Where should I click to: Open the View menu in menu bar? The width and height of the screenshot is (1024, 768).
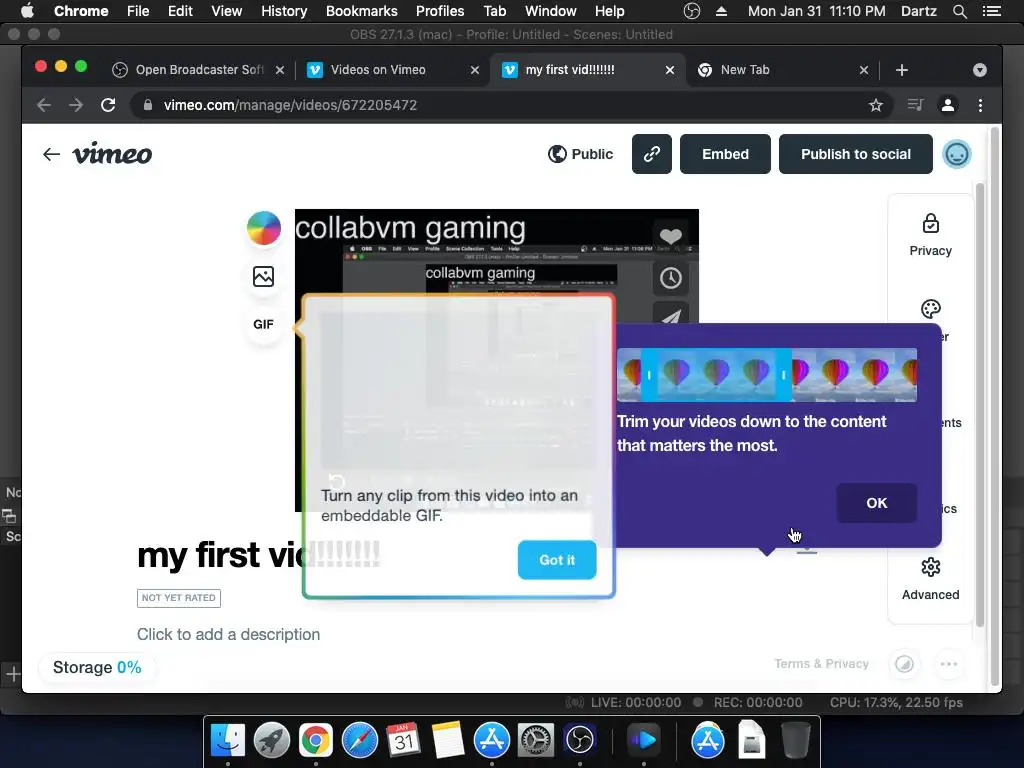[226, 11]
